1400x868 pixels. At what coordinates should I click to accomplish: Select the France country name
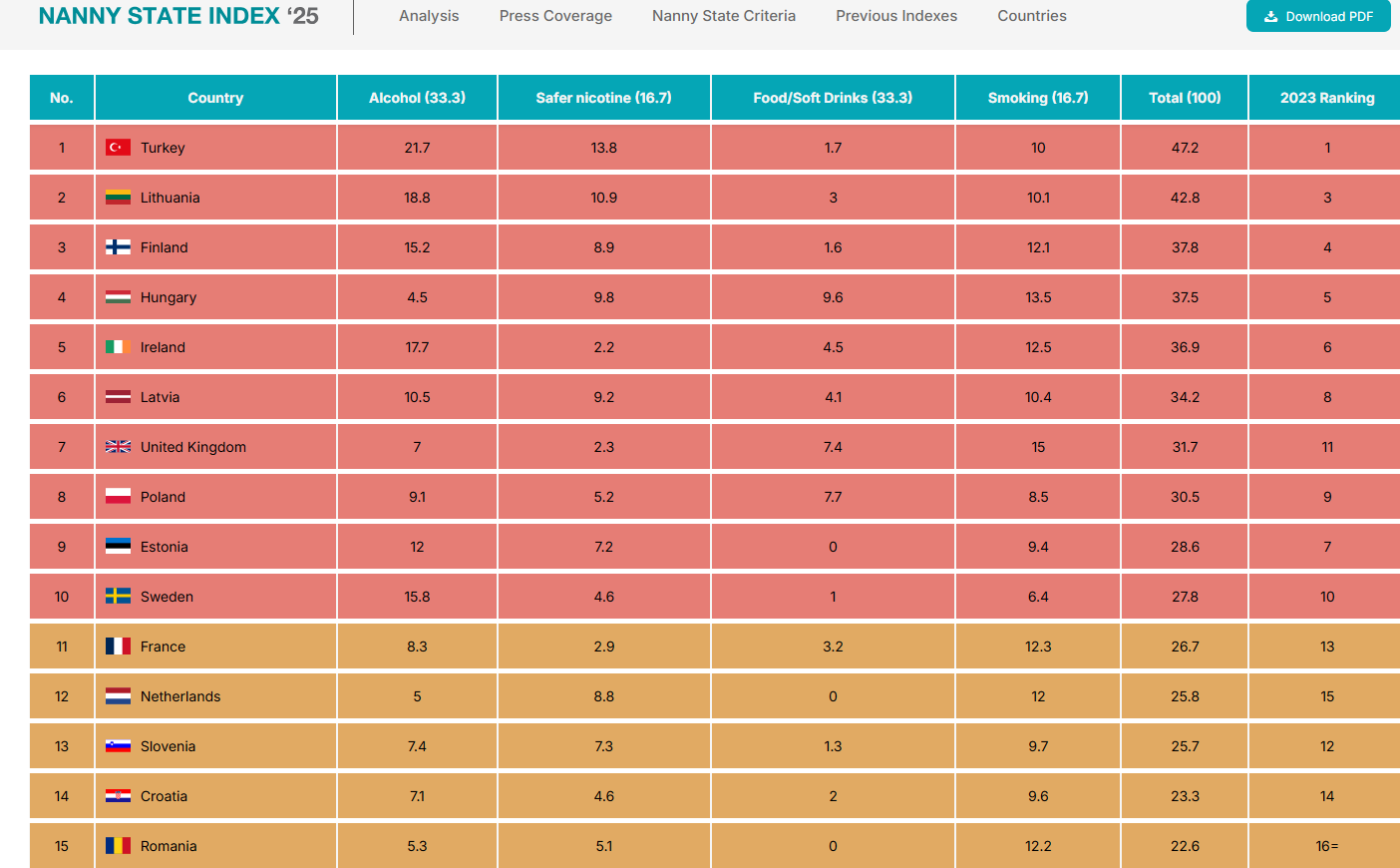coord(163,647)
